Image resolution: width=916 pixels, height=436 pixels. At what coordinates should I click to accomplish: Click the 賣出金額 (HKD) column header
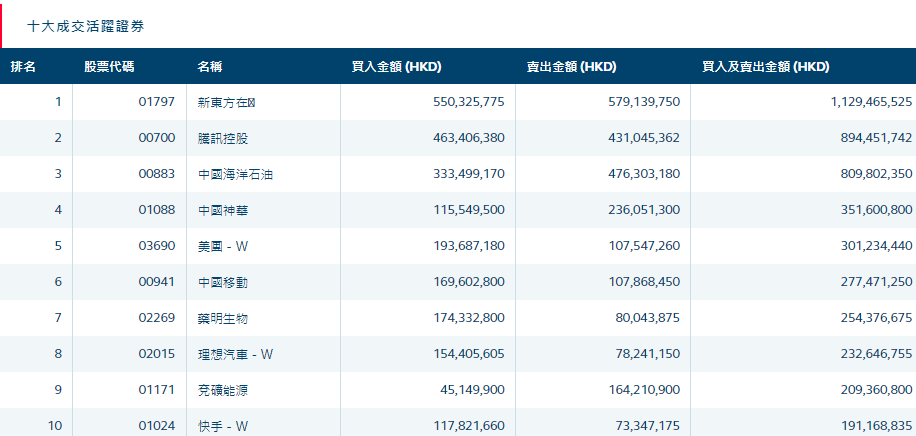pos(571,67)
